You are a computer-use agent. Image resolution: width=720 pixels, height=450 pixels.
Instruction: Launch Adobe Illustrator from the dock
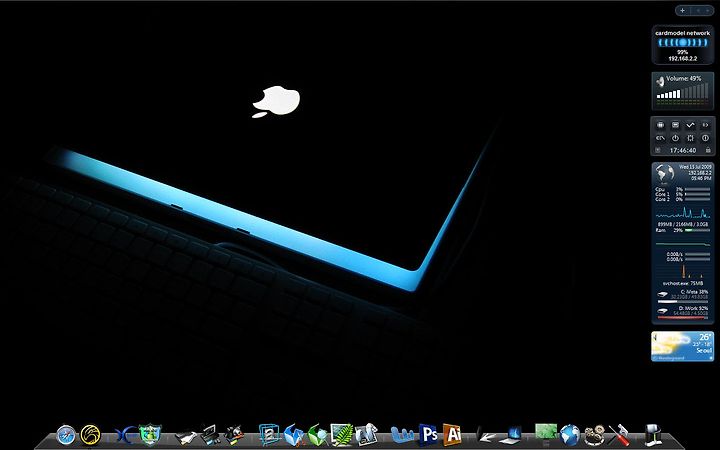[452, 434]
